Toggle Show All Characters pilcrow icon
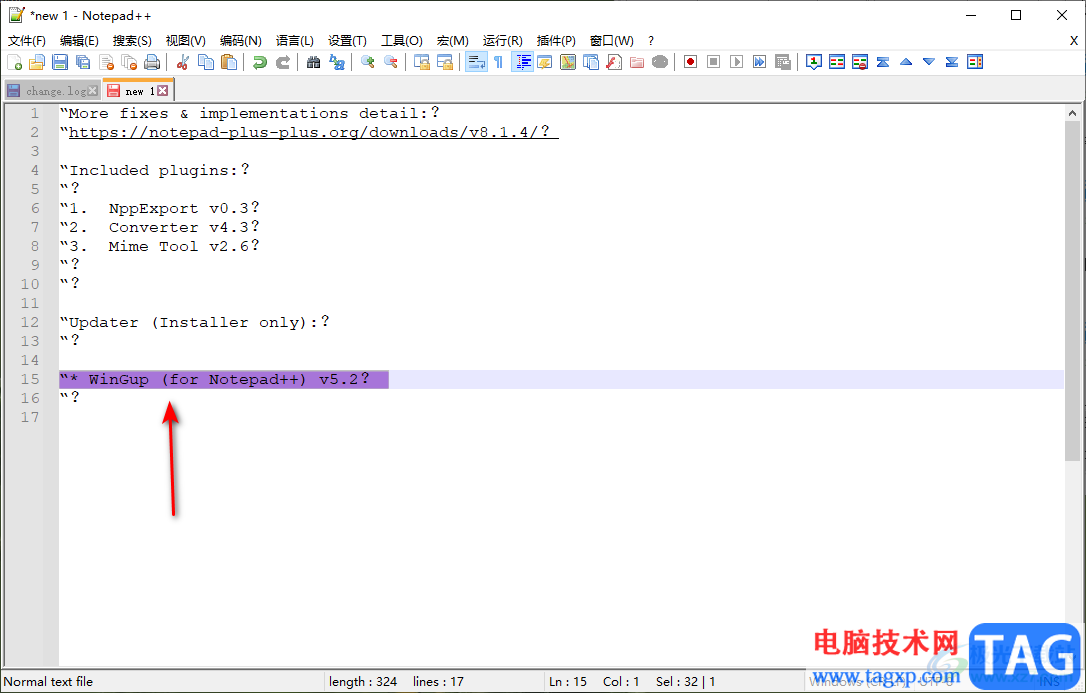Viewport: 1086px width, 693px height. click(x=499, y=62)
